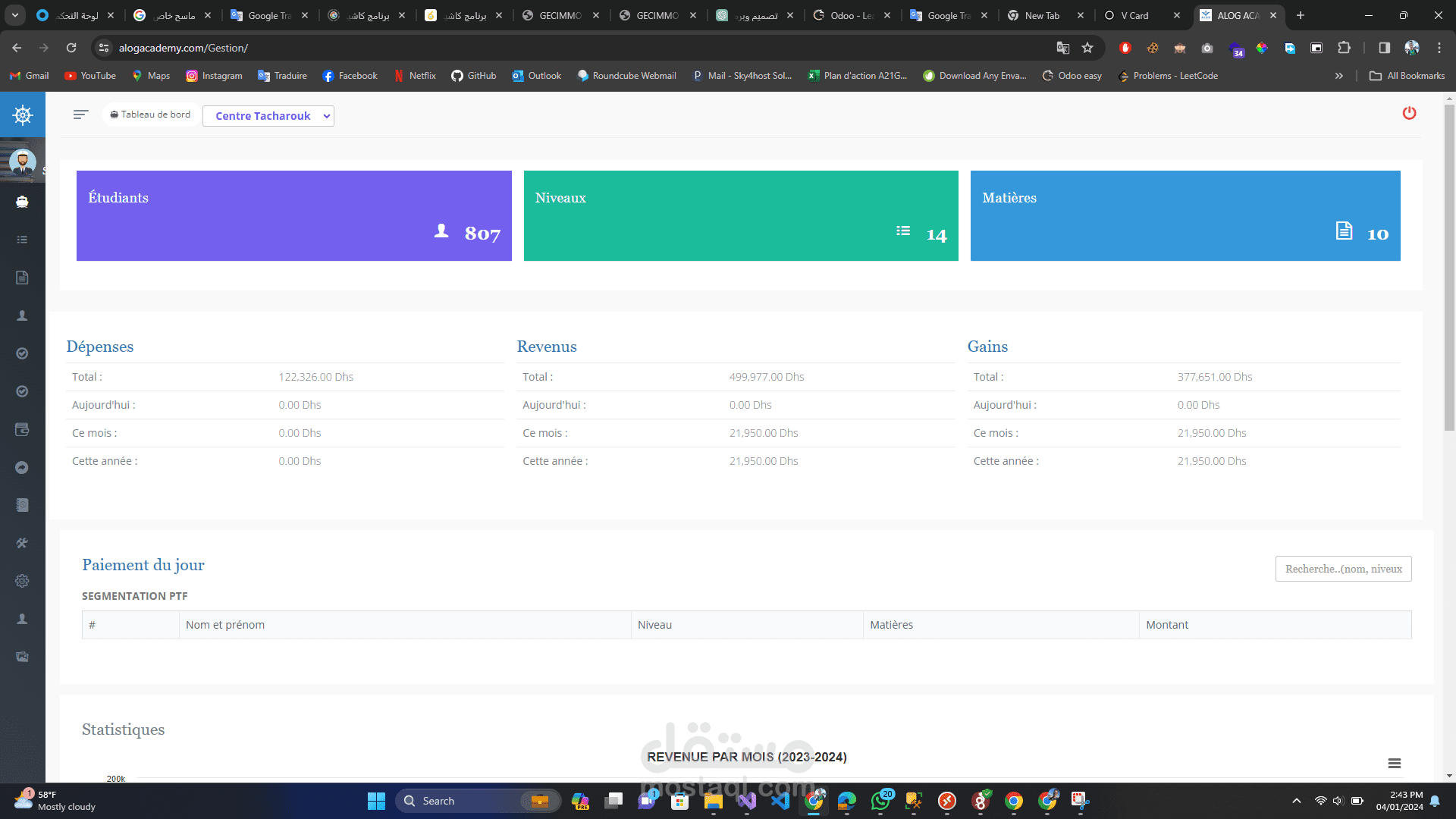
Task: Open the revenue chart hamburger menu
Action: (x=1395, y=764)
